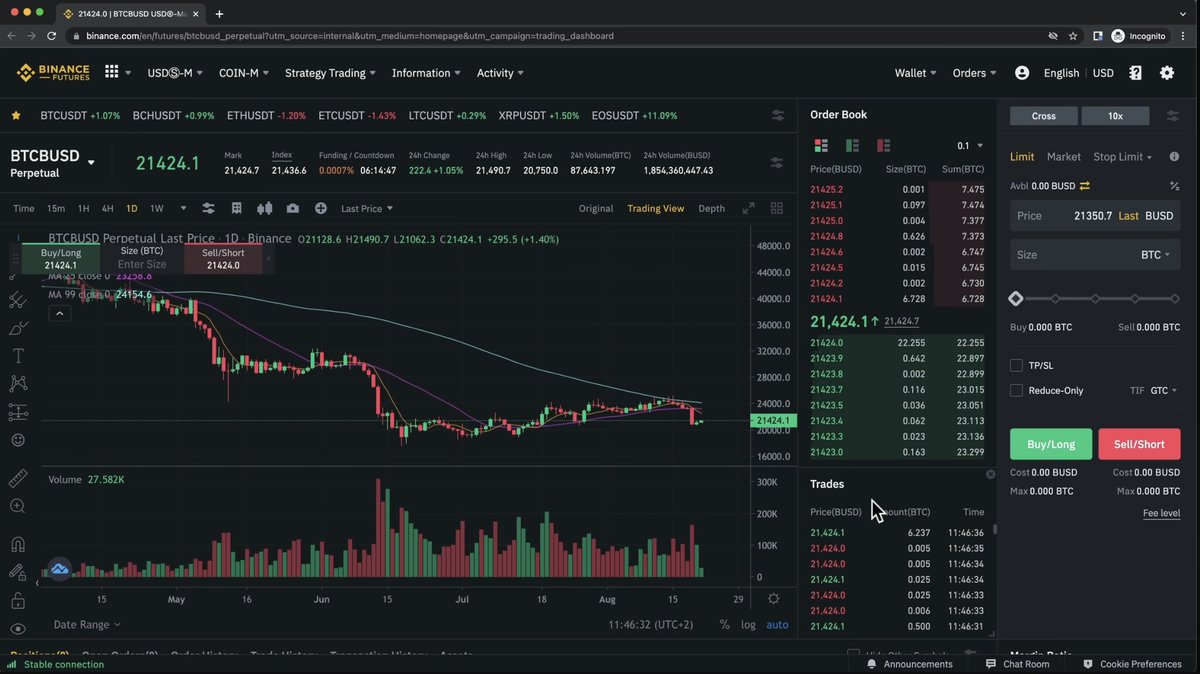This screenshot has width=1200, height=674.
Task: Open the Strategy Trading dropdown
Action: pos(331,73)
